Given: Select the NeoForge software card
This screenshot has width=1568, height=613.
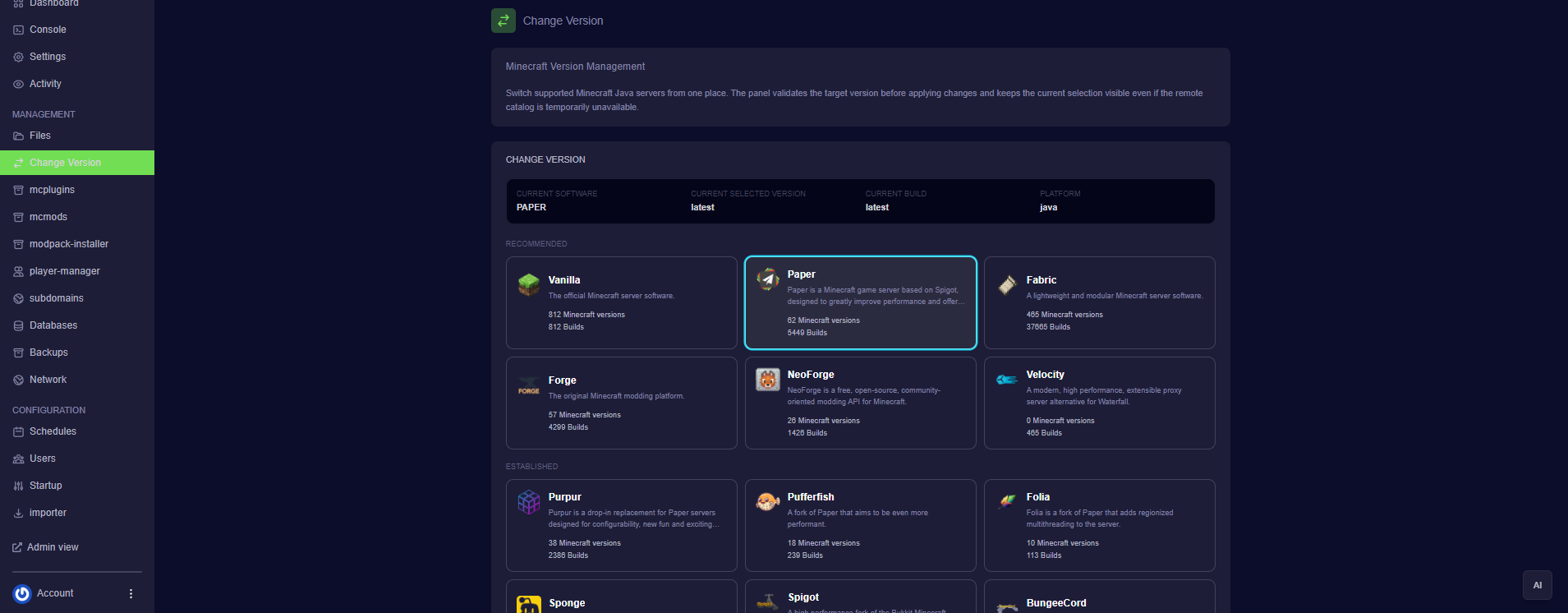Looking at the screenshot, I should click(x=861, y=403).
